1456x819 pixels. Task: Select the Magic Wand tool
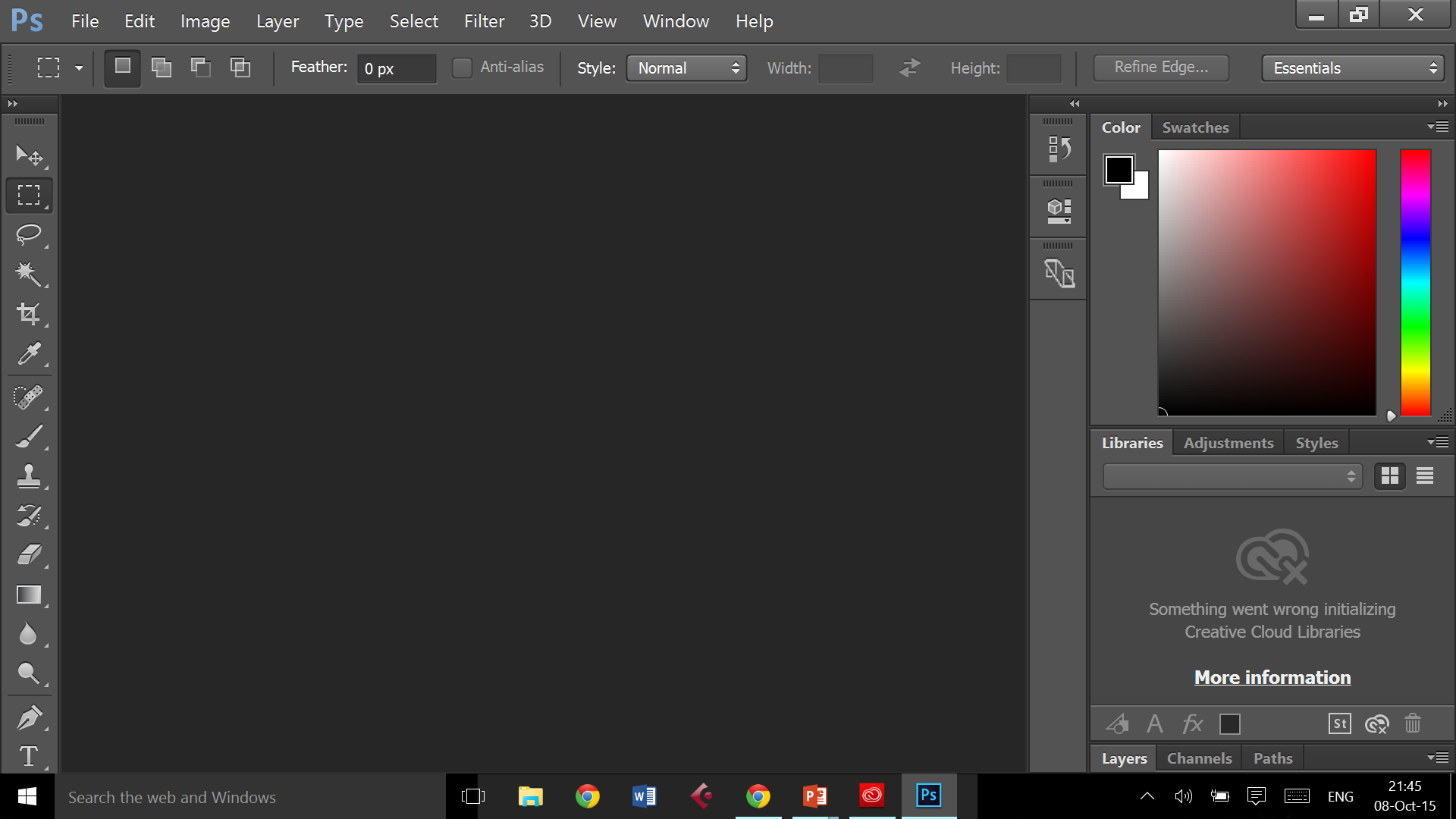click(28, 272)
